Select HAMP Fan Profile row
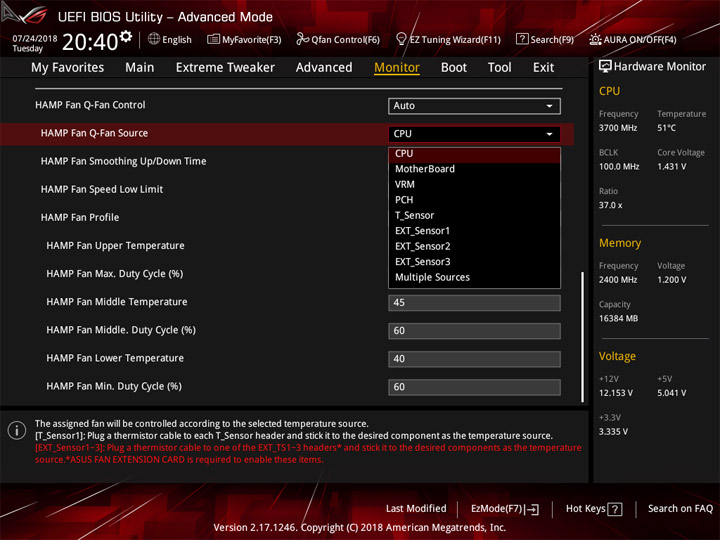 [79, 218]
